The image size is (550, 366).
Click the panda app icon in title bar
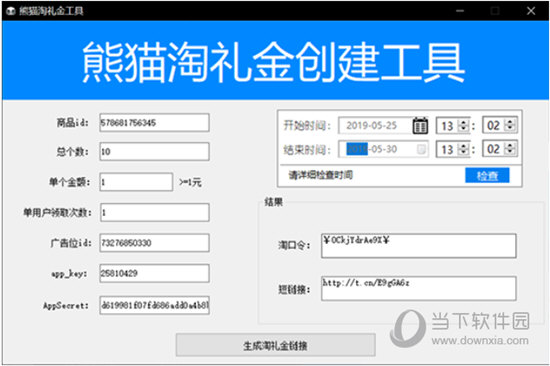coord(11,11)
